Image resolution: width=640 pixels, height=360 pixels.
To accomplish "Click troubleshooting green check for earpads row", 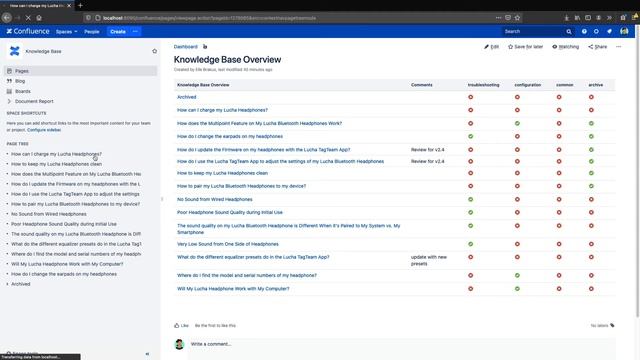I will pos(471,136).
